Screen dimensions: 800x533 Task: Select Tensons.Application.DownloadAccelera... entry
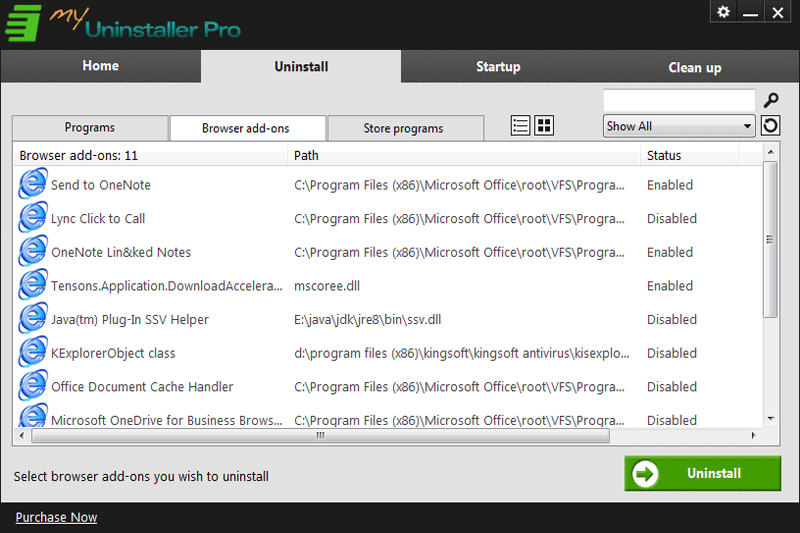[166, 286]
